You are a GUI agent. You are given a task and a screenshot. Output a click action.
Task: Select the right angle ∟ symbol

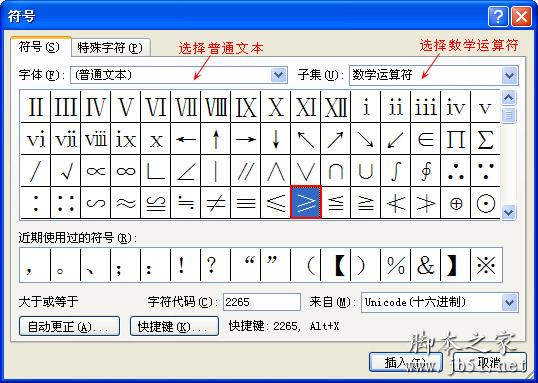(156, 171)
